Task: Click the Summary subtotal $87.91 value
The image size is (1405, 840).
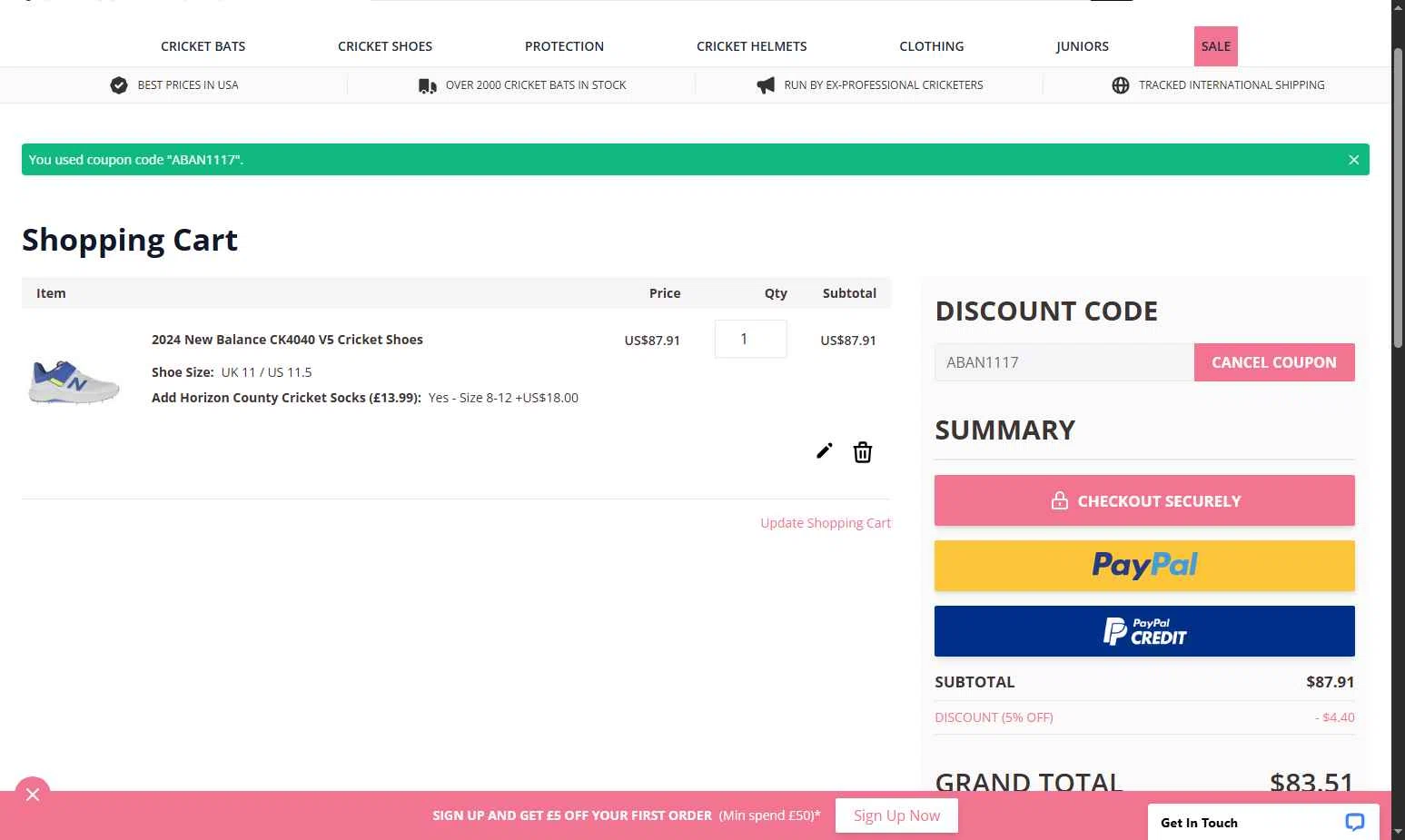Action: coord(1330,682)
